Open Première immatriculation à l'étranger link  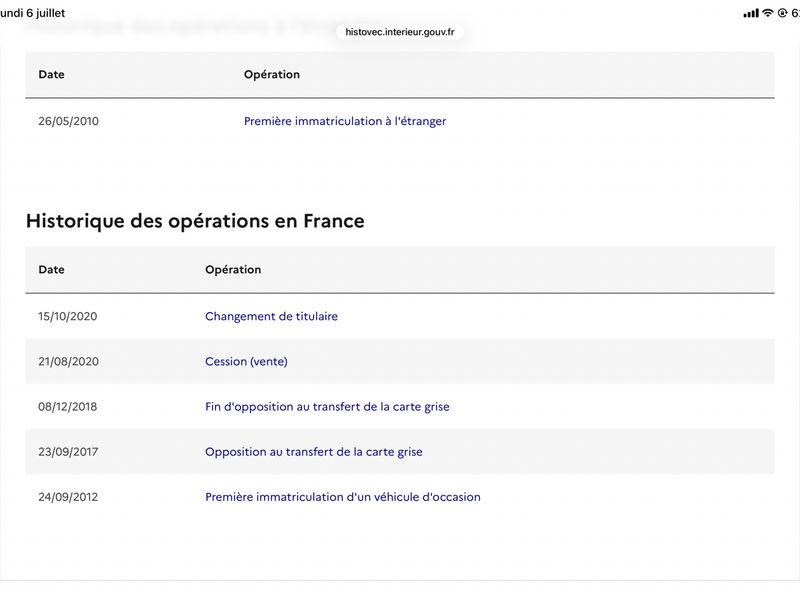[345, 121]
